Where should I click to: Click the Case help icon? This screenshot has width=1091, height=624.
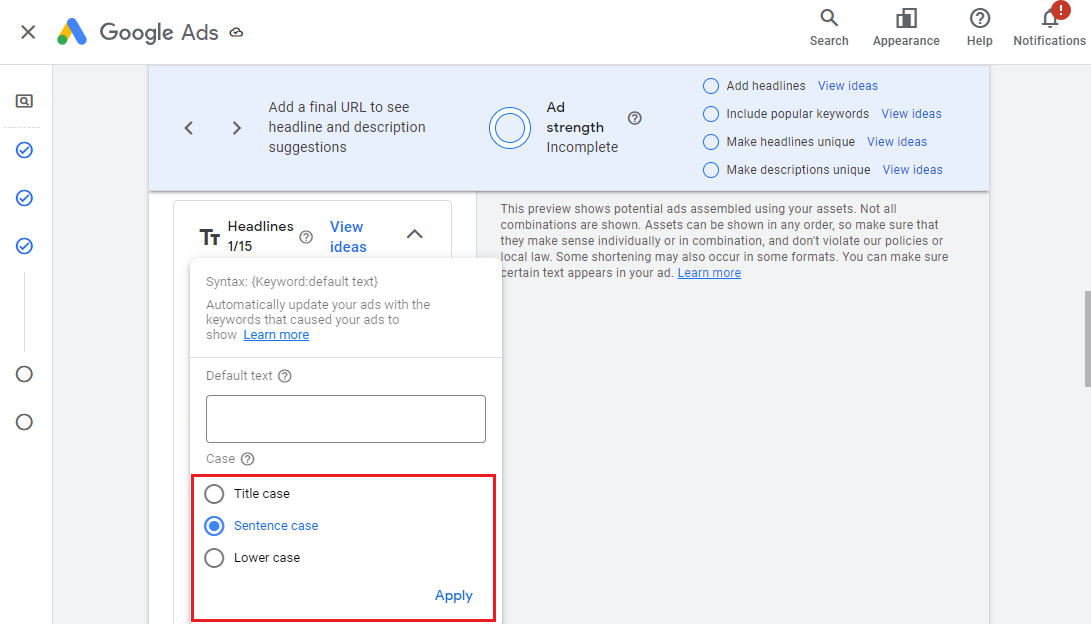[248, 459]
